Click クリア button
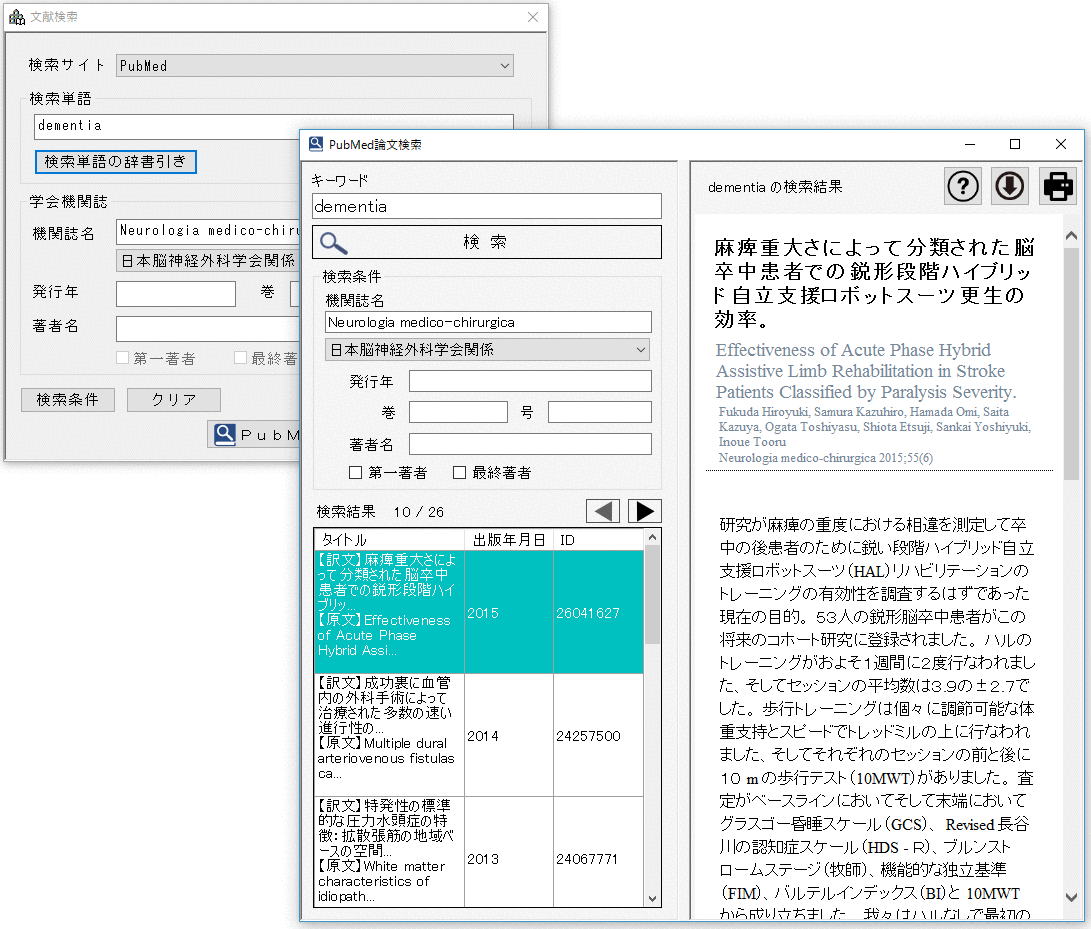 click(173, 399)
